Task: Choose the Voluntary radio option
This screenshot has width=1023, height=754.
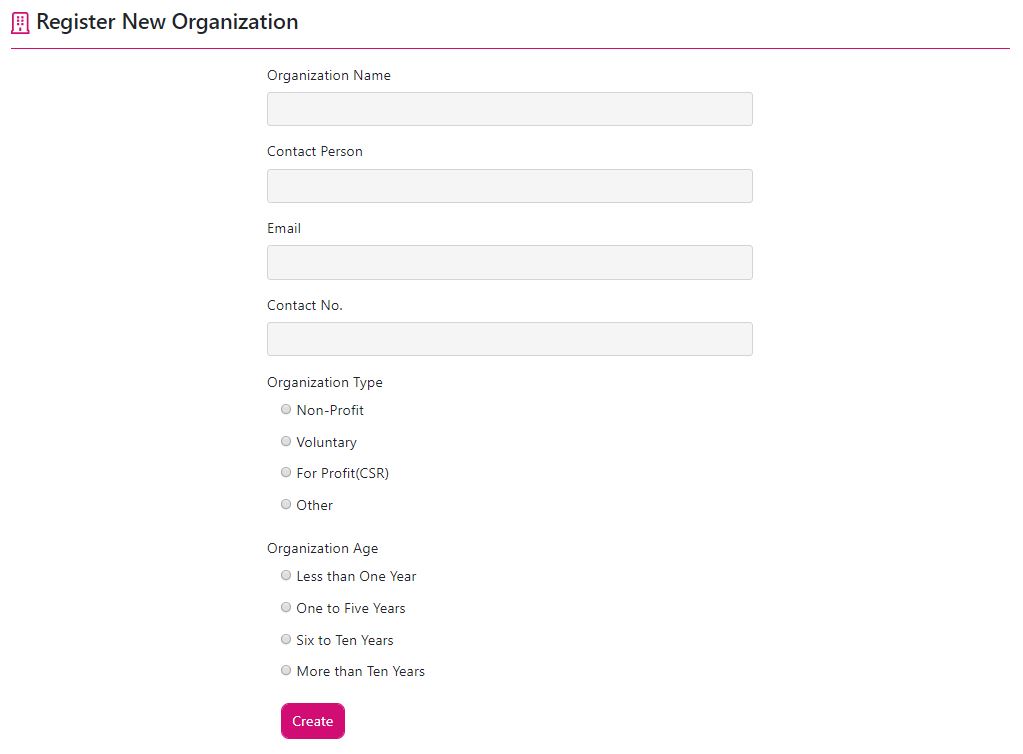Action: pyautogui.click(x=286, y=441)
